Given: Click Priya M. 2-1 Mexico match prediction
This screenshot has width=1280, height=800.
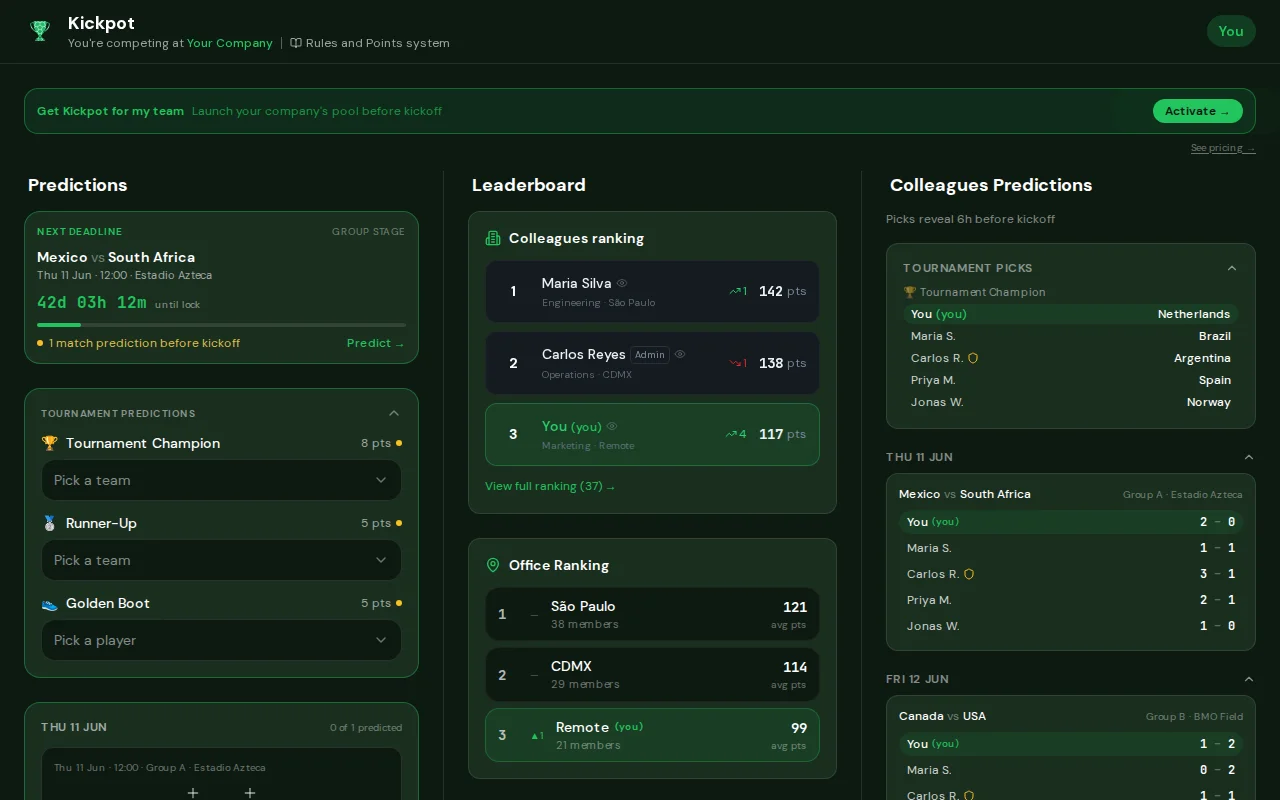Looking at the screenshot, I should pos(1071,600).
